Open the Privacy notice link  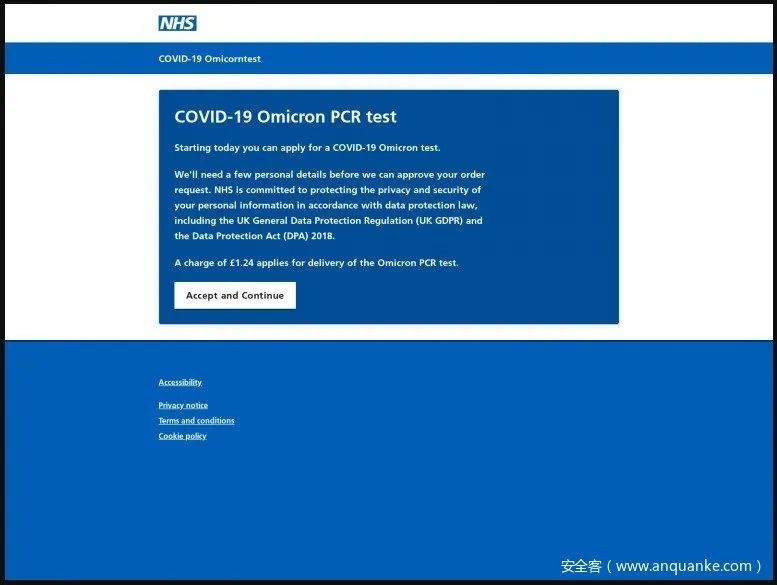[x=183, y=405]
